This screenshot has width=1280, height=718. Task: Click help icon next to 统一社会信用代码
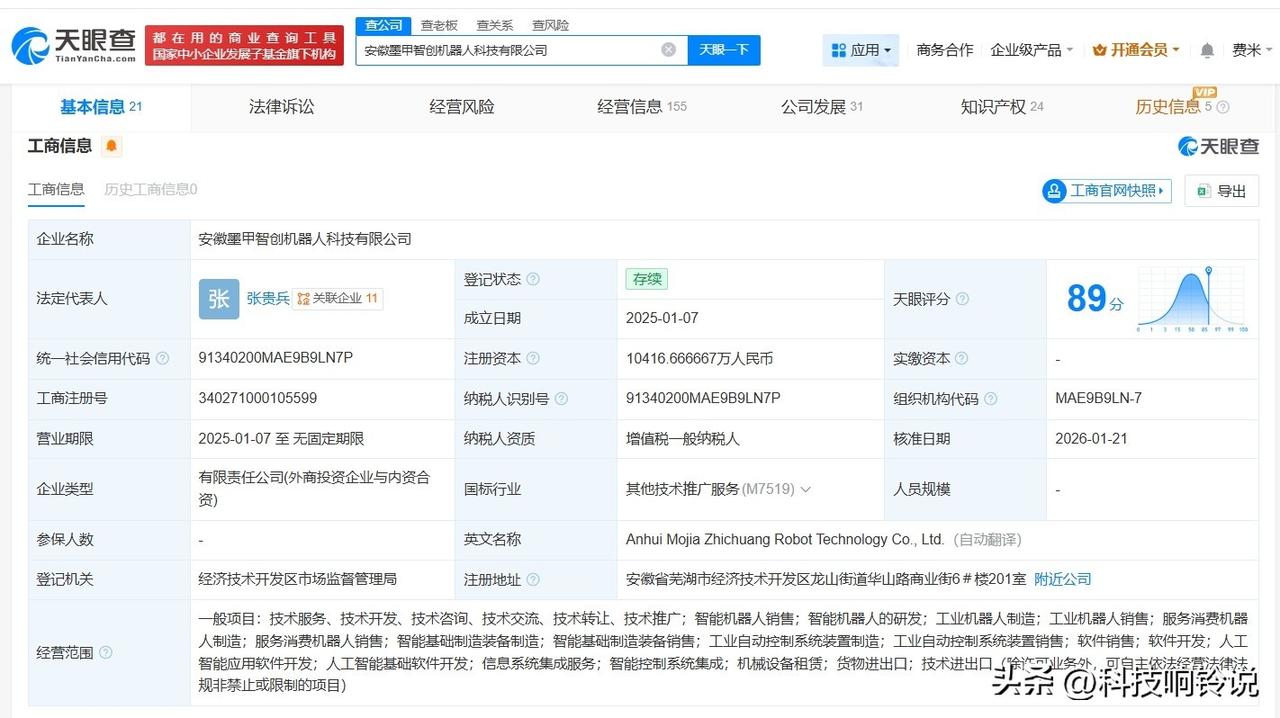coord(162,359)
